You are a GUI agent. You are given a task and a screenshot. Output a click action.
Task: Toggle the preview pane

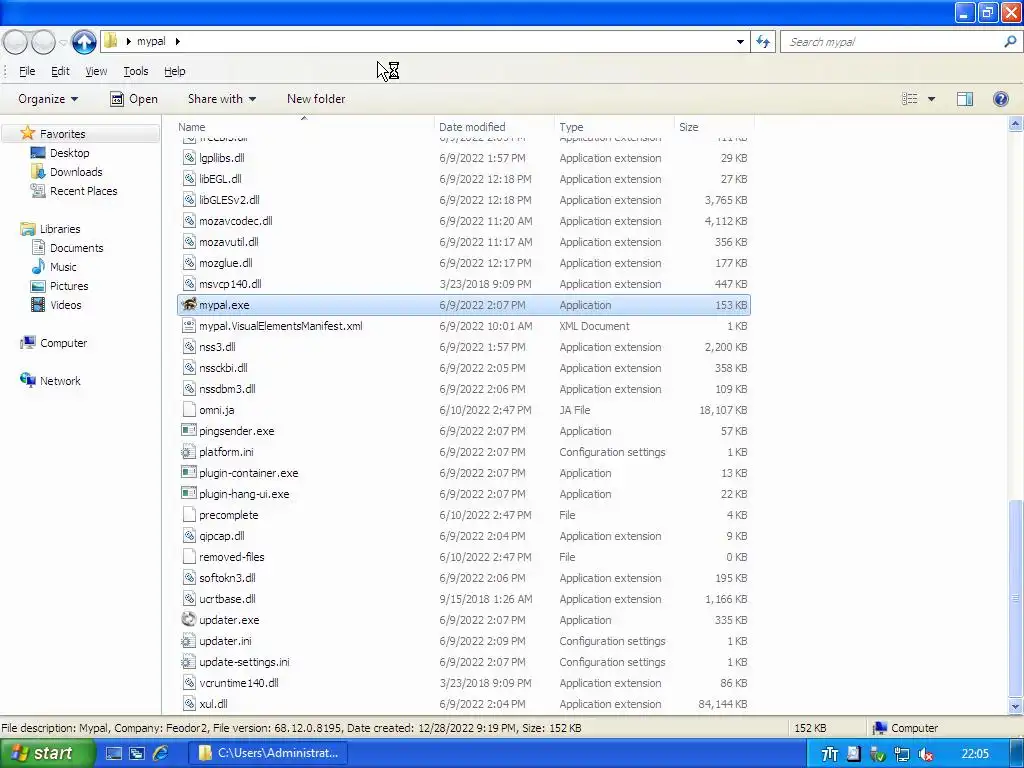[x=965, y=99]
